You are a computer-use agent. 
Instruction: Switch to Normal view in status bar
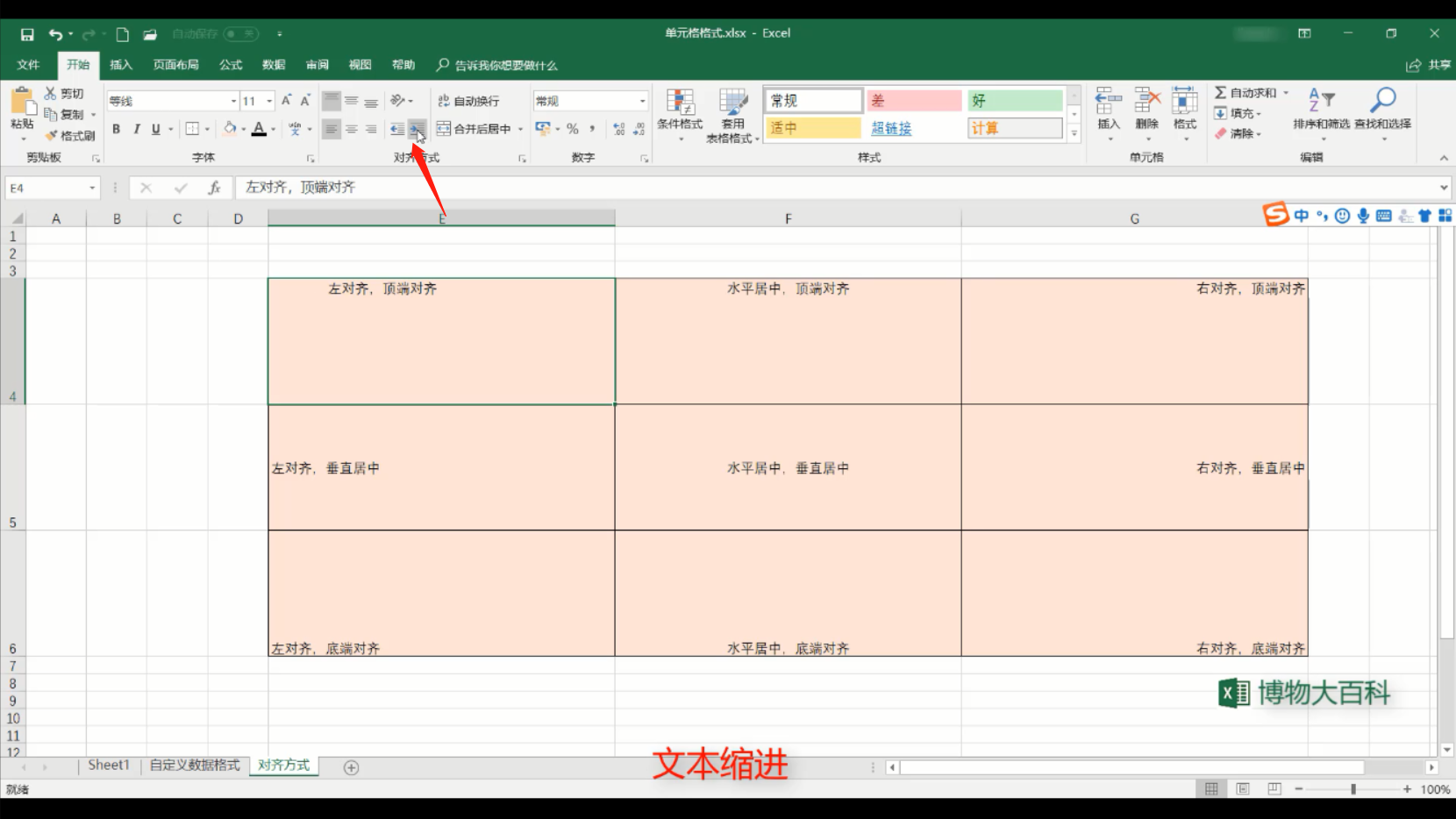[1211, 789]
